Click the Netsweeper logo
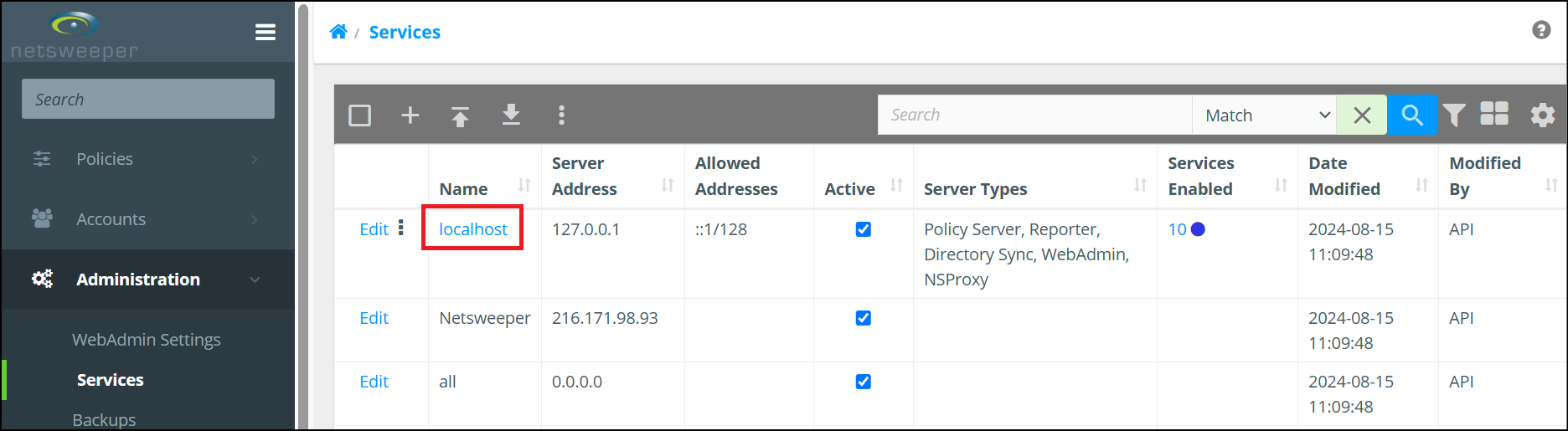Viewport: 1568px width, 431px height. [74, 35]
